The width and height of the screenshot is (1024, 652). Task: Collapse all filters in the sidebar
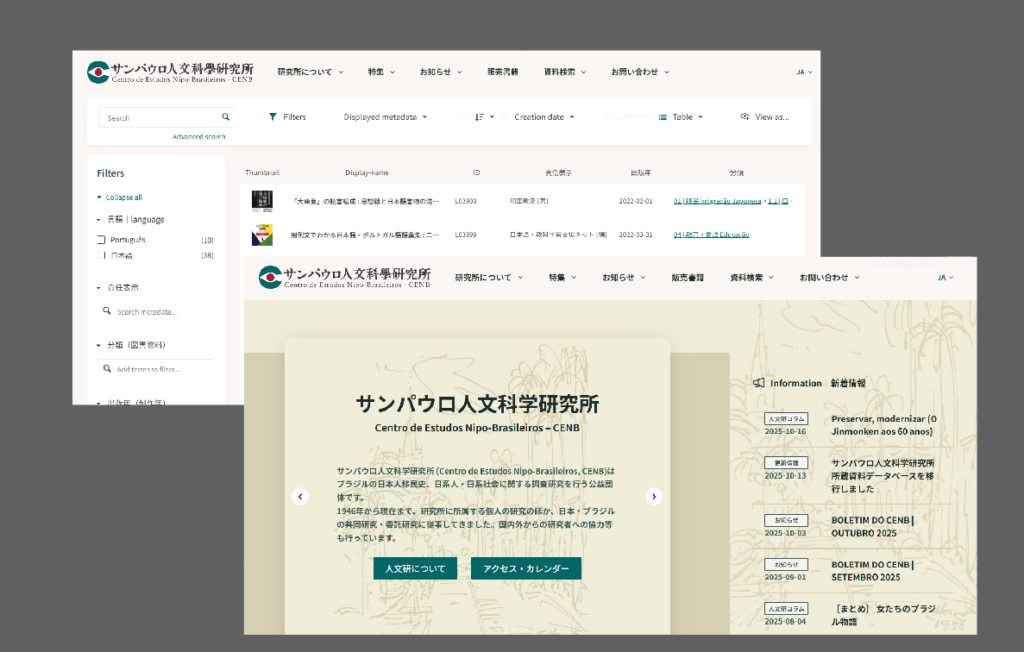[120, 197]
